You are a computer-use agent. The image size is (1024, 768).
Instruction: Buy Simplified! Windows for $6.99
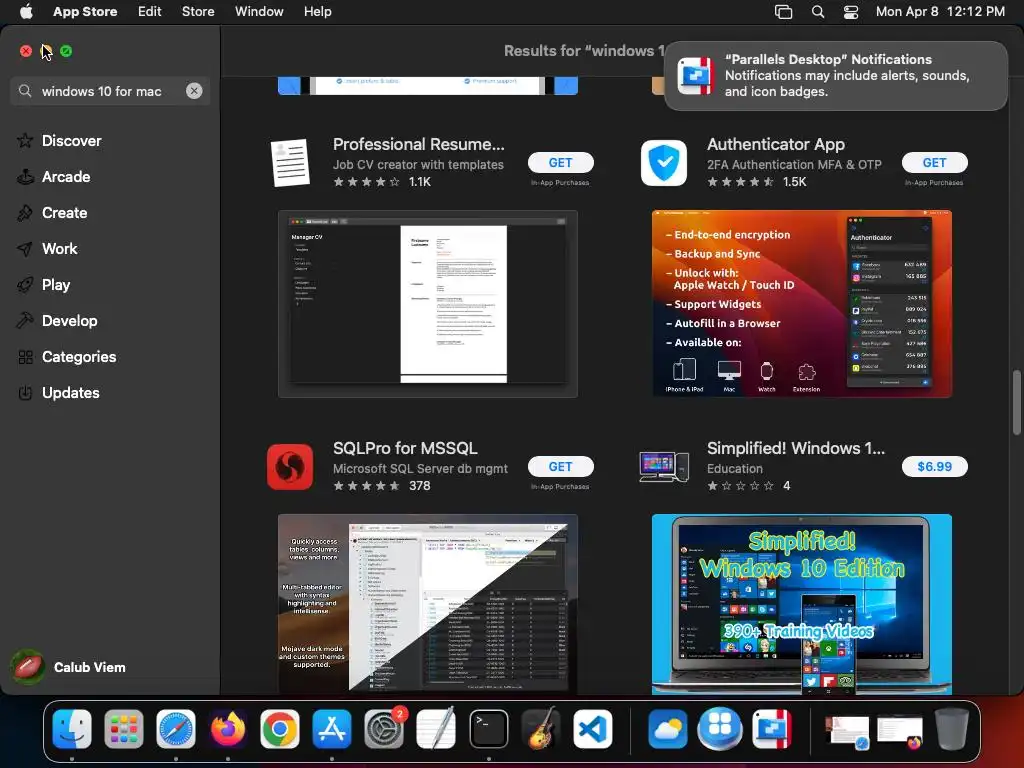(x=935, y=466)
